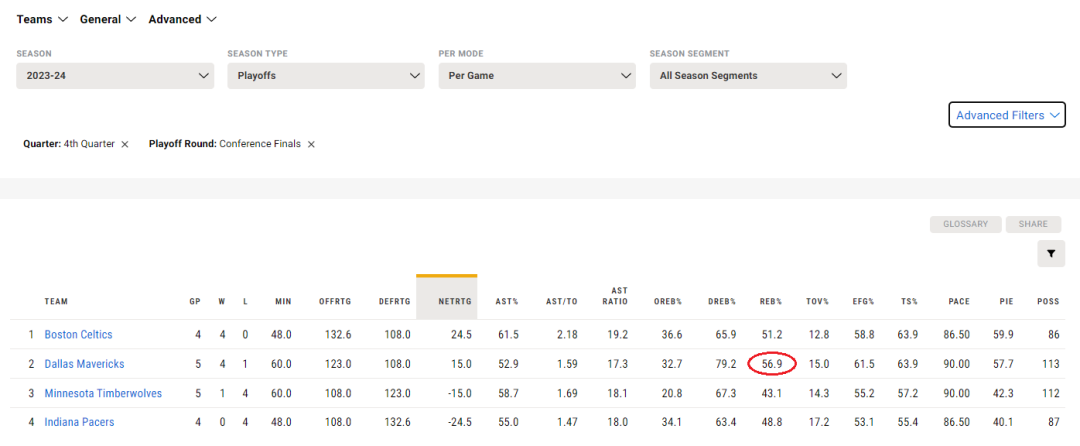Image resolution: width=1080 pixels, height=446 pixels.
Task: Open the Season Type Playoffs dropdown
Action: tap(326, 76)
